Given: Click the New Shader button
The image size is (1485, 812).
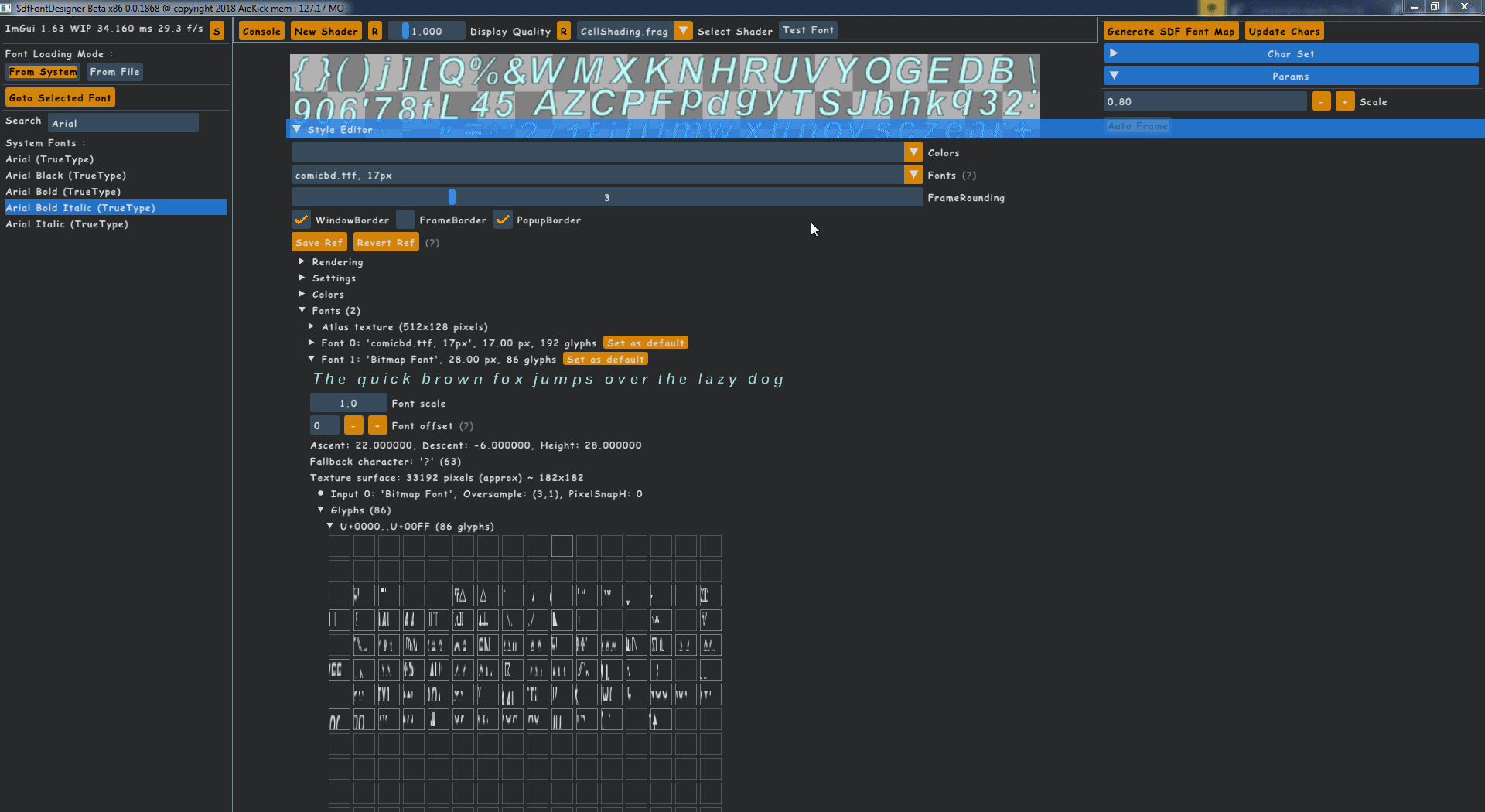Looking at the screenshot, I should (326, 32).
